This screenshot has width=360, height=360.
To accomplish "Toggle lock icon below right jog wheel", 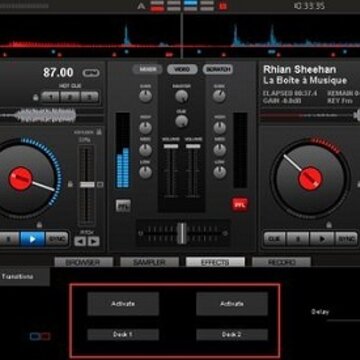I will tap(329, 225).
